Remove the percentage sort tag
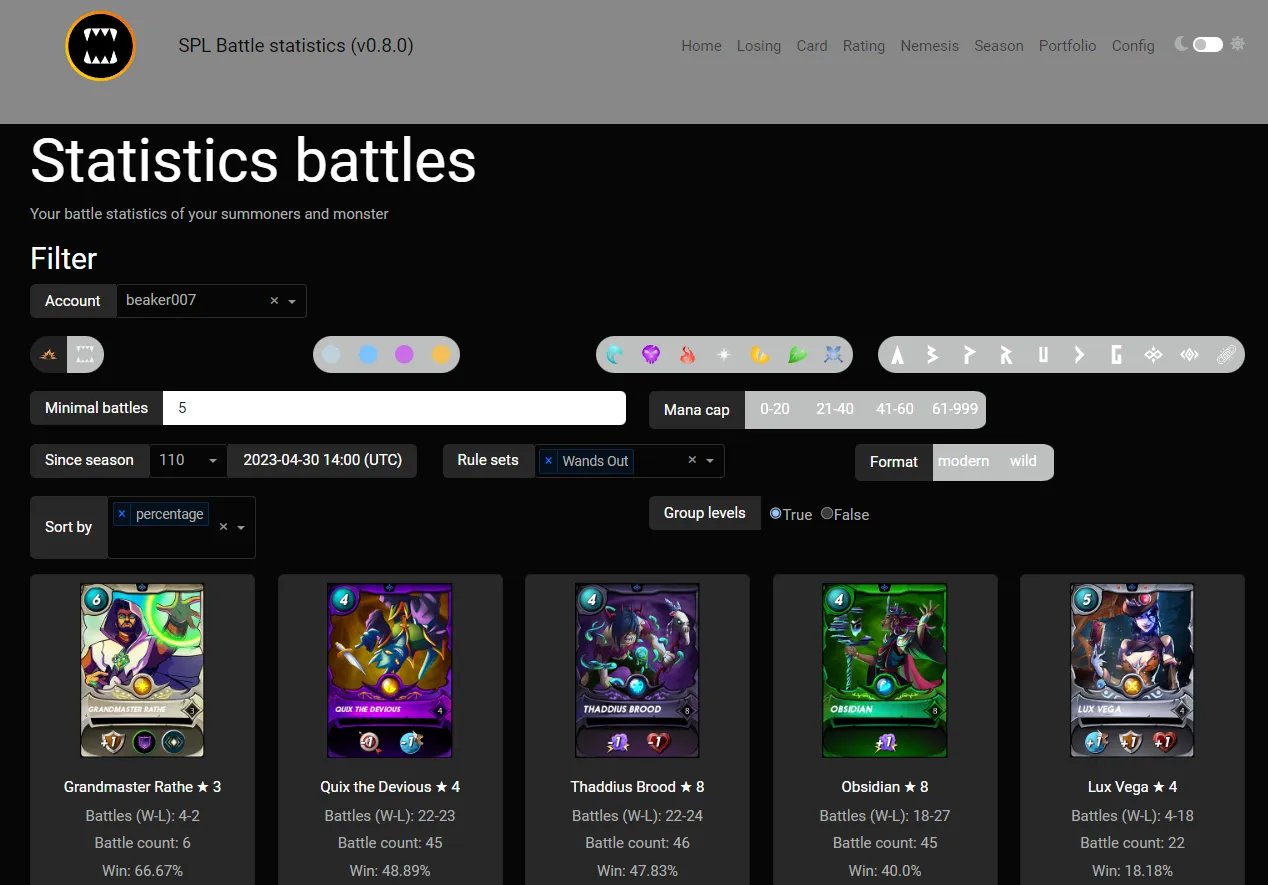Image resolution: width=1268 pixels, height=885 pixels. (x=122, y=514)
